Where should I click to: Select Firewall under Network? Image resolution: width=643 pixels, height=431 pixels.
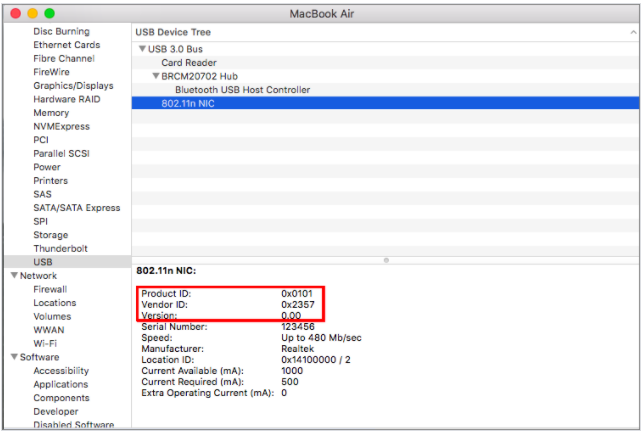[x=50, y=289]
